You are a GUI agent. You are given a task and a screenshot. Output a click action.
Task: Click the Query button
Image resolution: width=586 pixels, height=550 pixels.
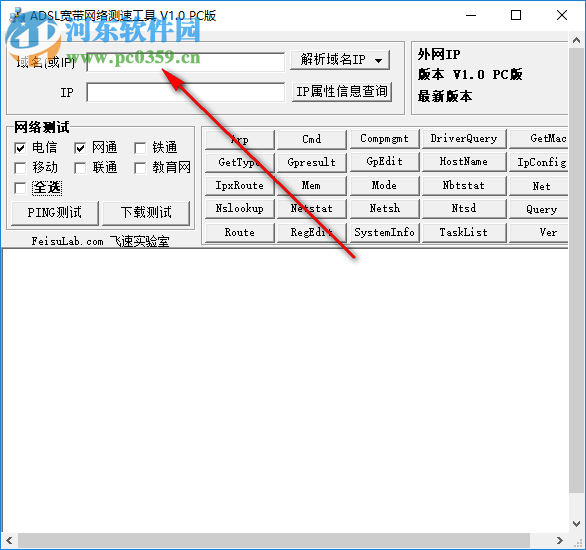click(539, 209)
